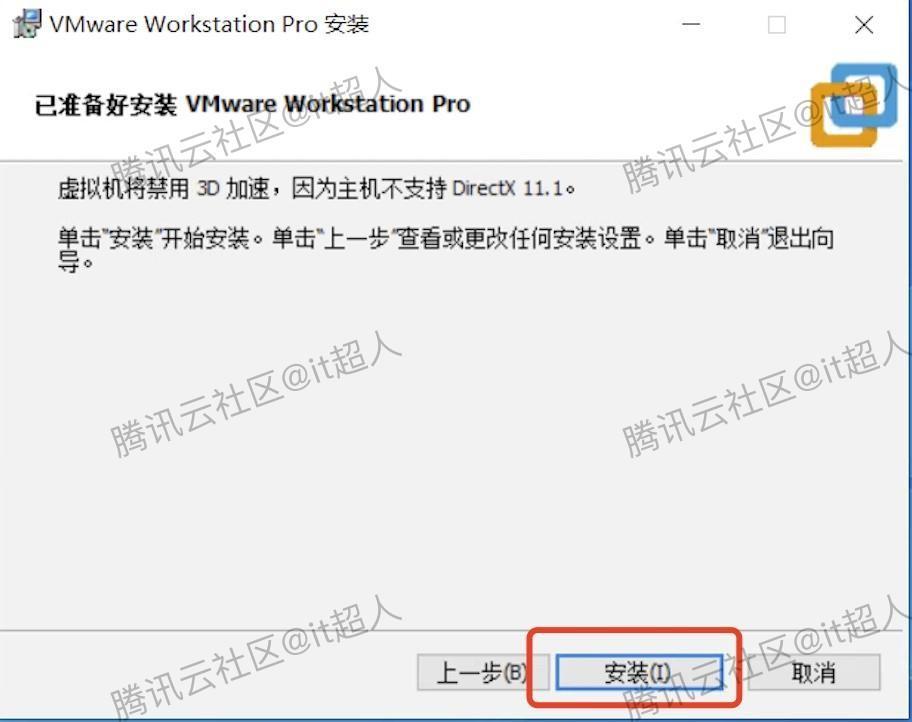Minimize the VMware installer window
The image size is (912, 722).
(x=691, y=24)
